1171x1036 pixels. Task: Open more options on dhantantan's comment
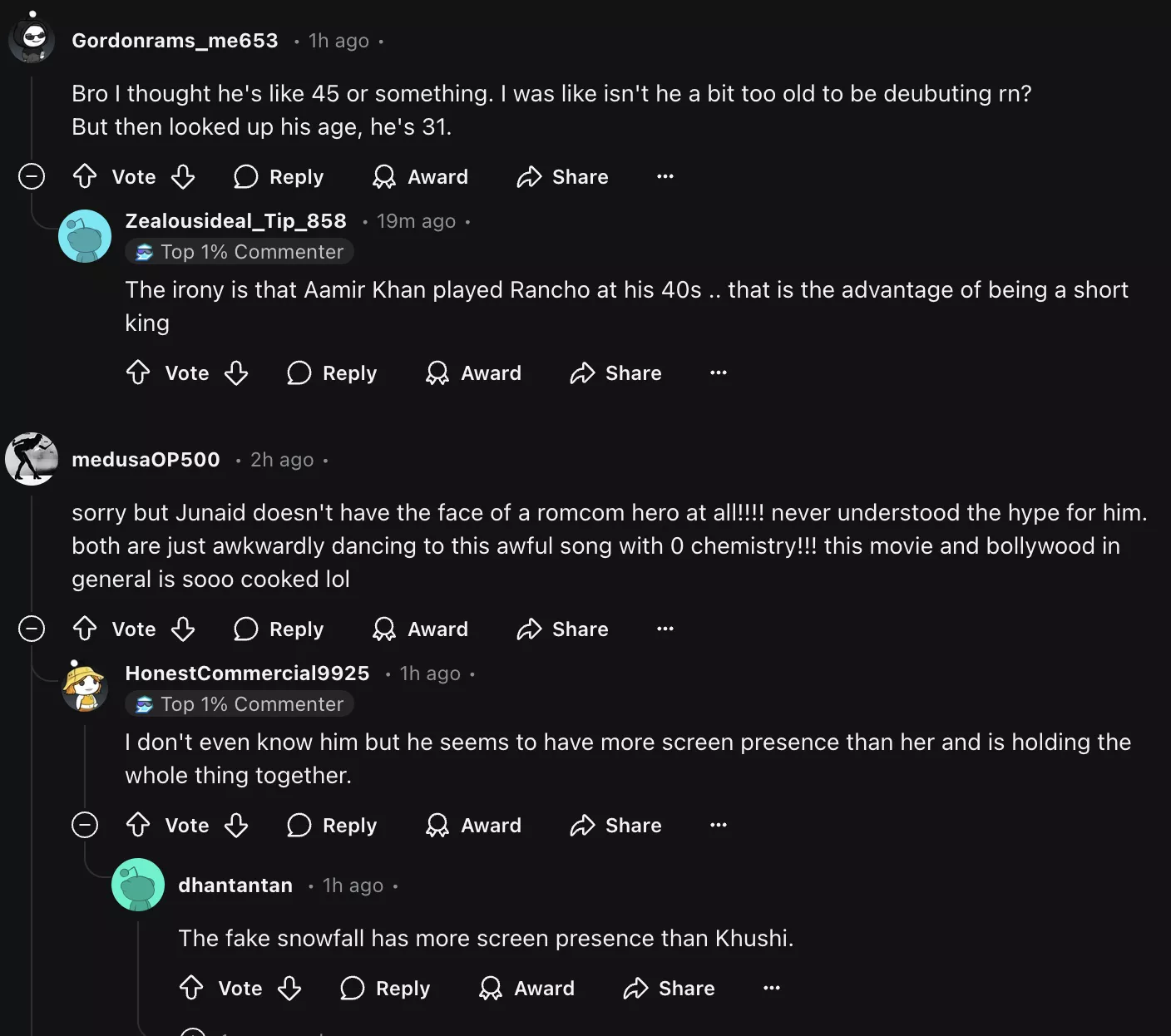pyautogui.click(x=772, y=988)
